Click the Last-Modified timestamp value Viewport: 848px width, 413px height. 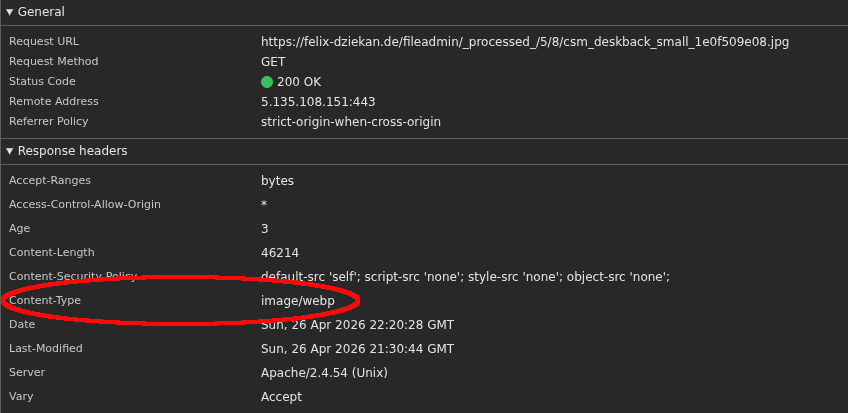click(x=357, y=349)
